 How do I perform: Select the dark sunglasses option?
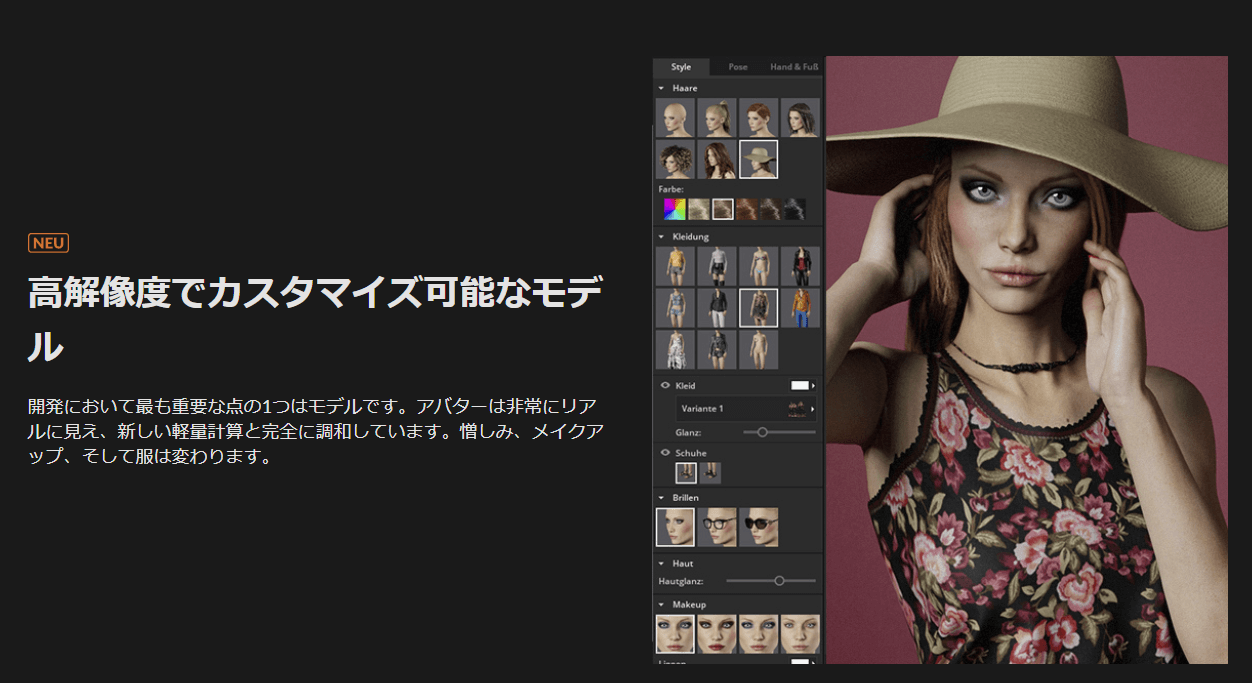[x=758, y=527]
